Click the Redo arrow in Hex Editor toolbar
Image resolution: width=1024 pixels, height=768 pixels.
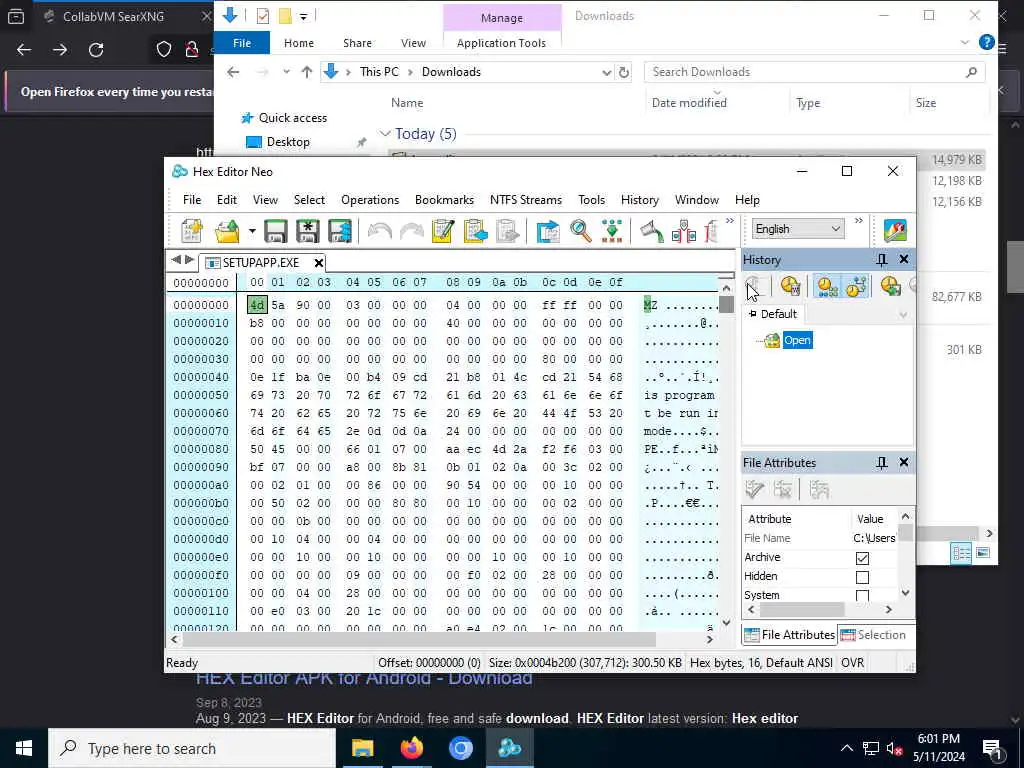coord(411,231)
